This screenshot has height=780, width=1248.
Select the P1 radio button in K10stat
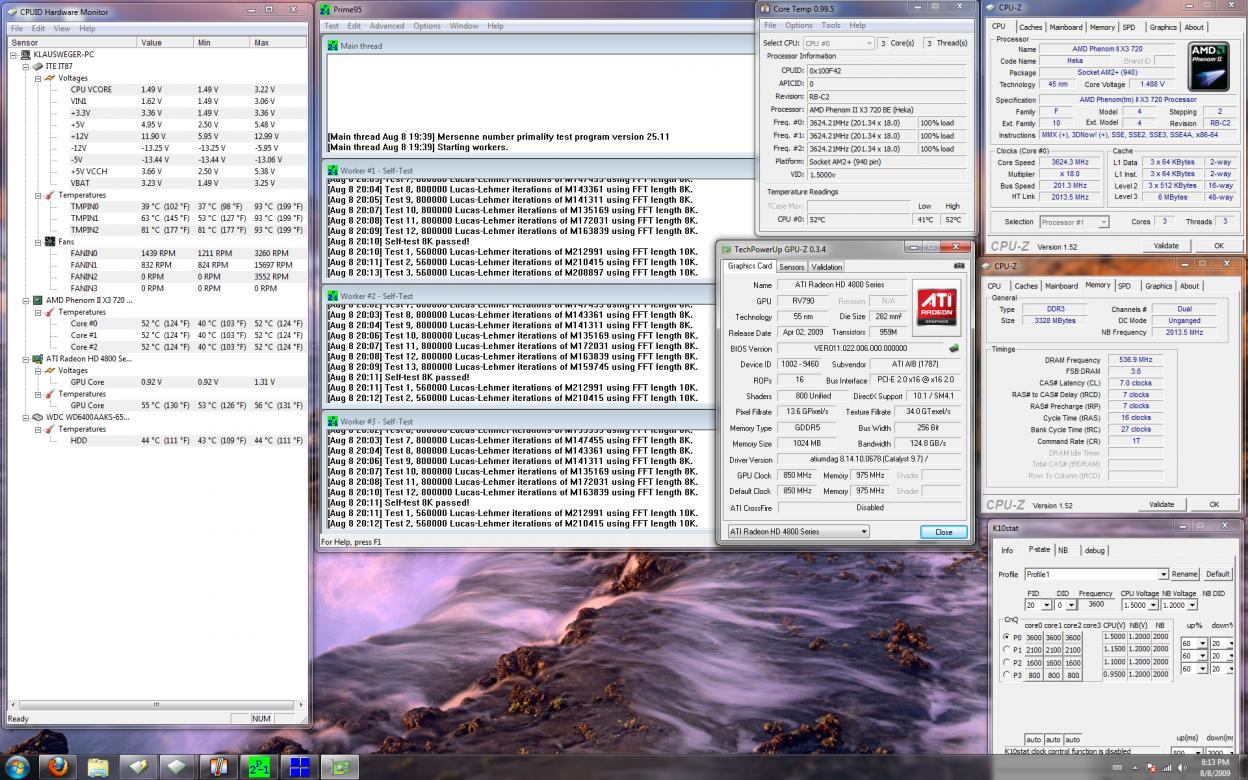pyautogui.click(x=1006, y=649)
